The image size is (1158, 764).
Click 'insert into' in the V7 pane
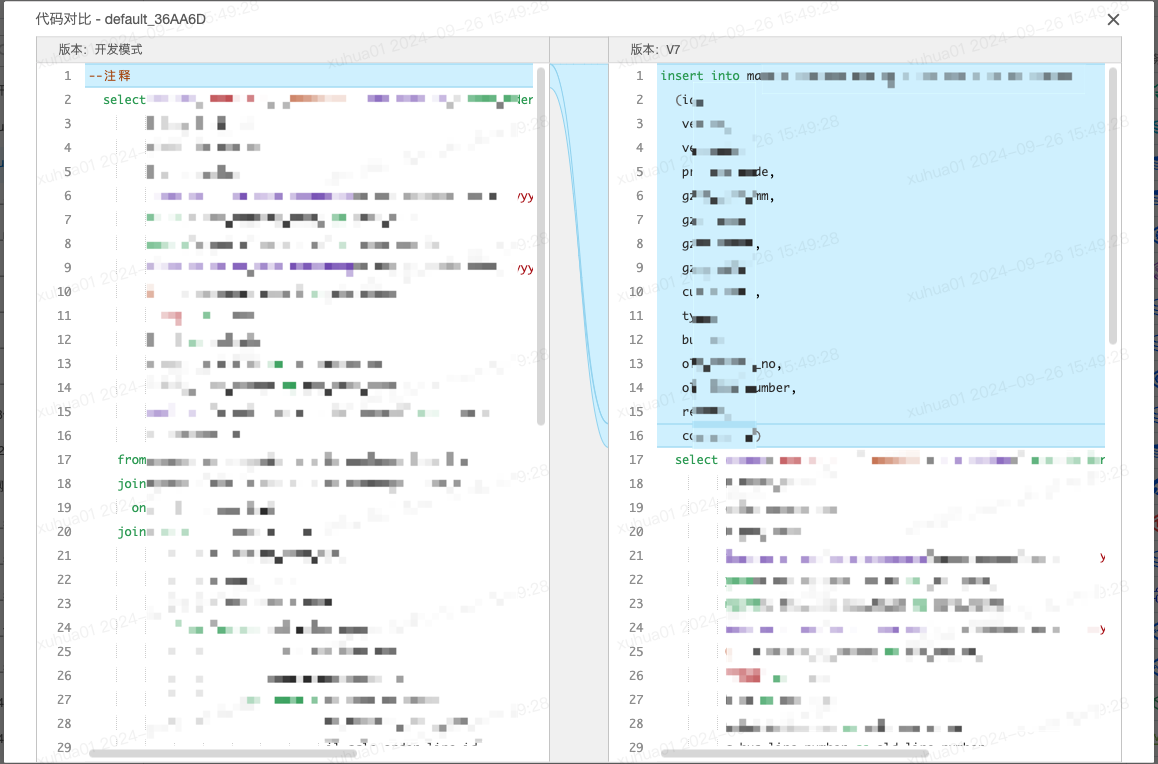pyautogui.click(x=700, y=76)
